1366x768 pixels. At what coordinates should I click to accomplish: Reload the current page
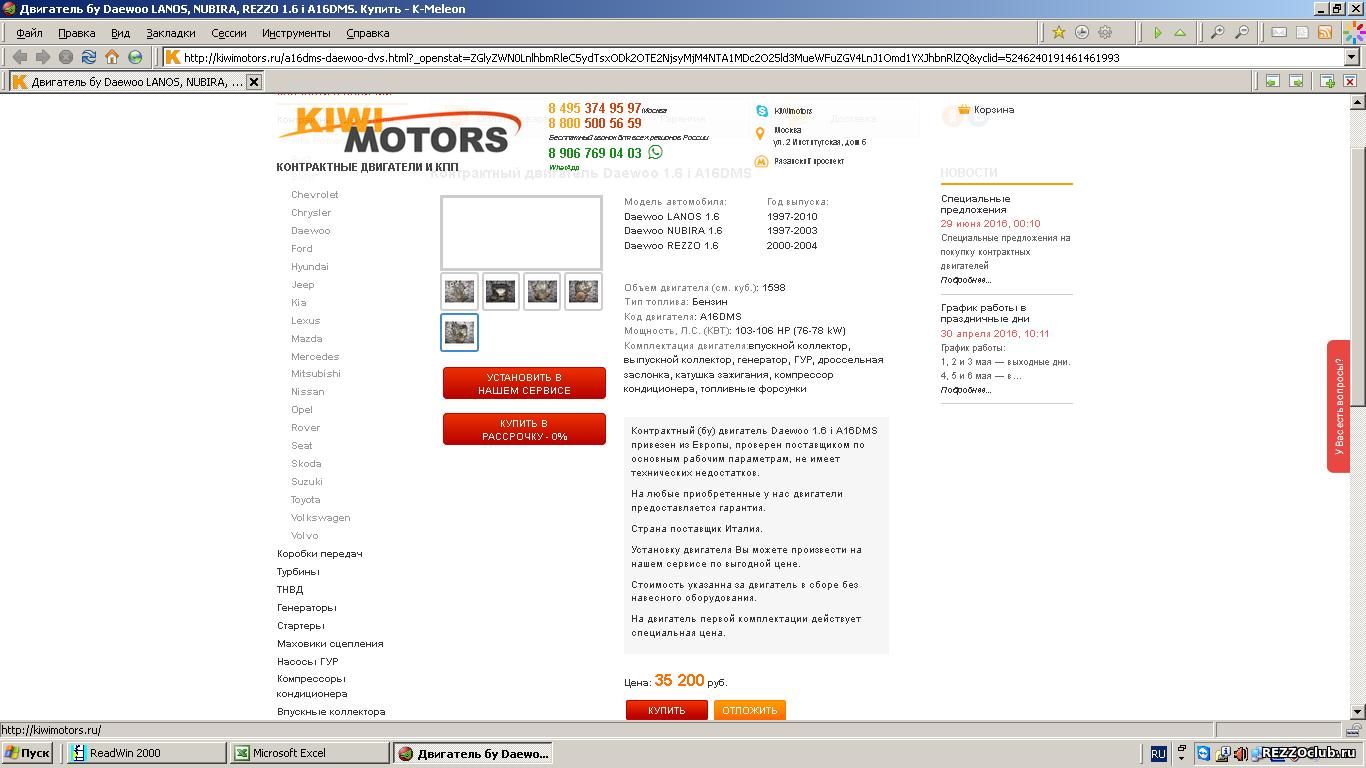pos(89,58)
